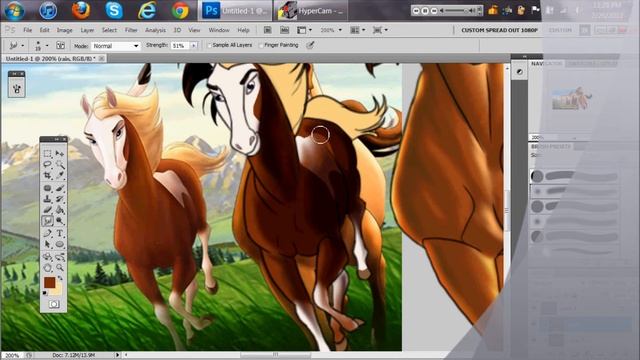Select the Zoom tool in toolbox

[60, 268]
